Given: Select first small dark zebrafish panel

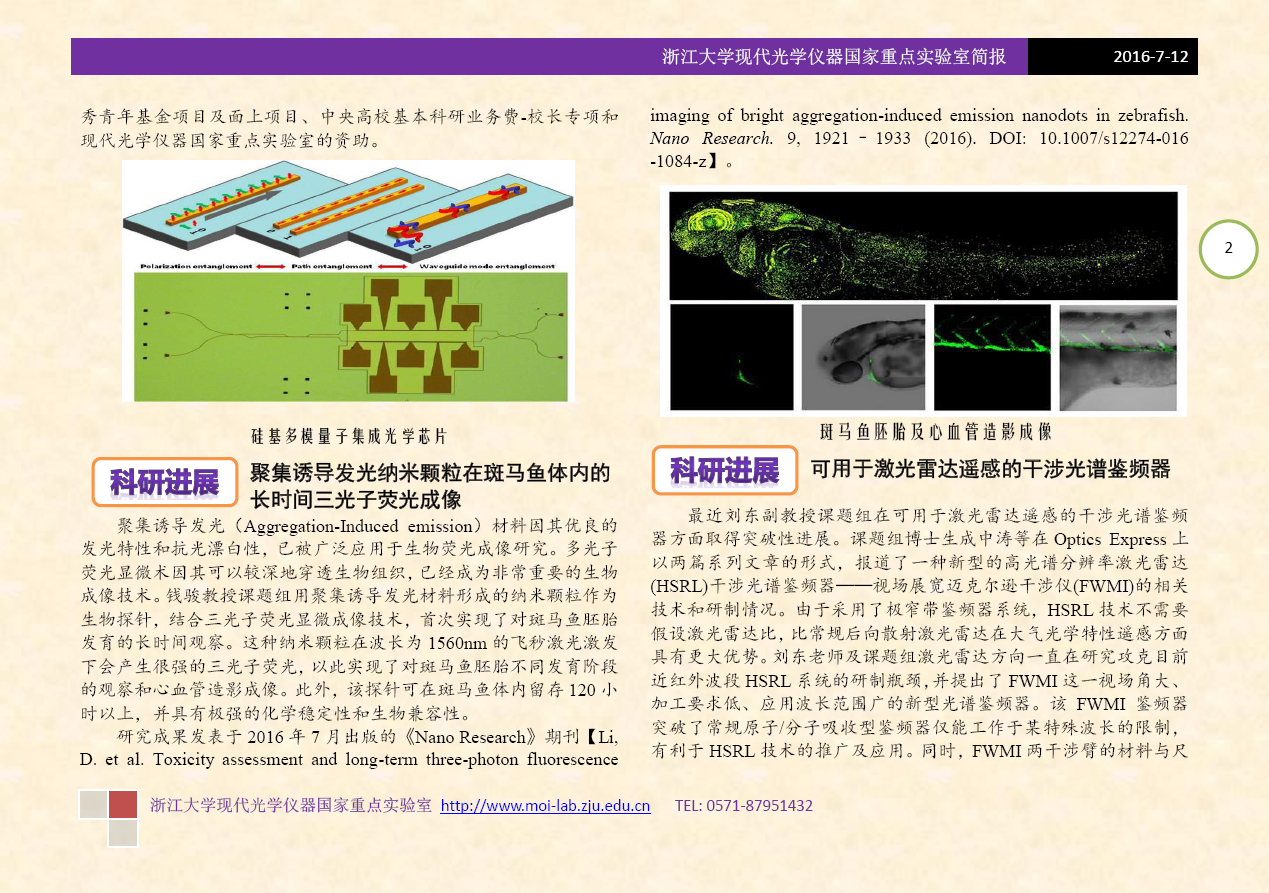Looking at the screenshot, I should point(732,357).
